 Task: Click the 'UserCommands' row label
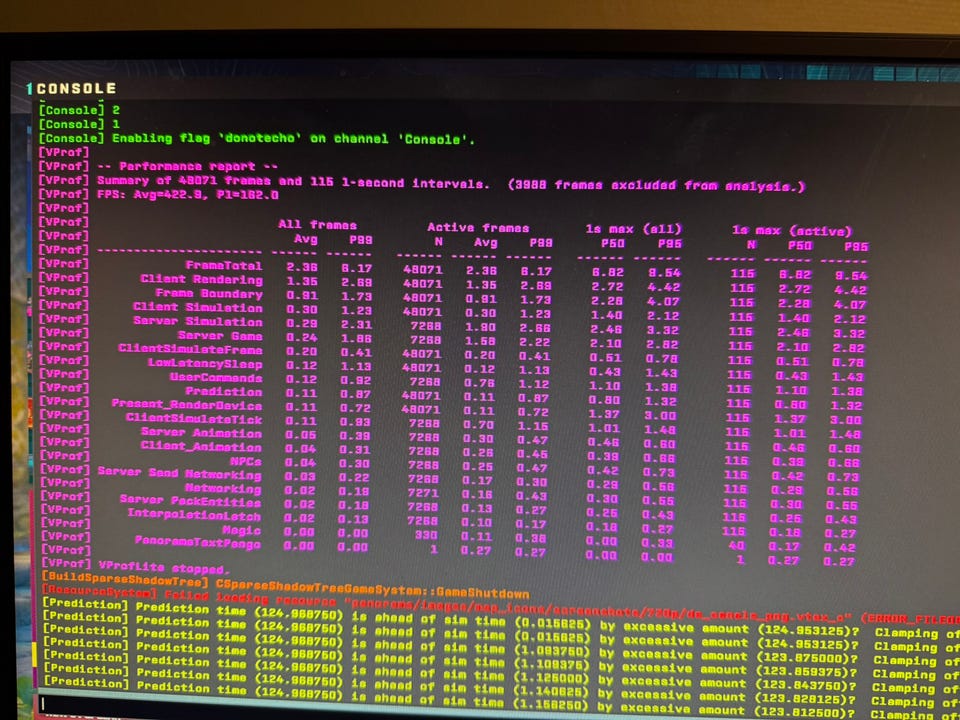(x=216, y=377)
